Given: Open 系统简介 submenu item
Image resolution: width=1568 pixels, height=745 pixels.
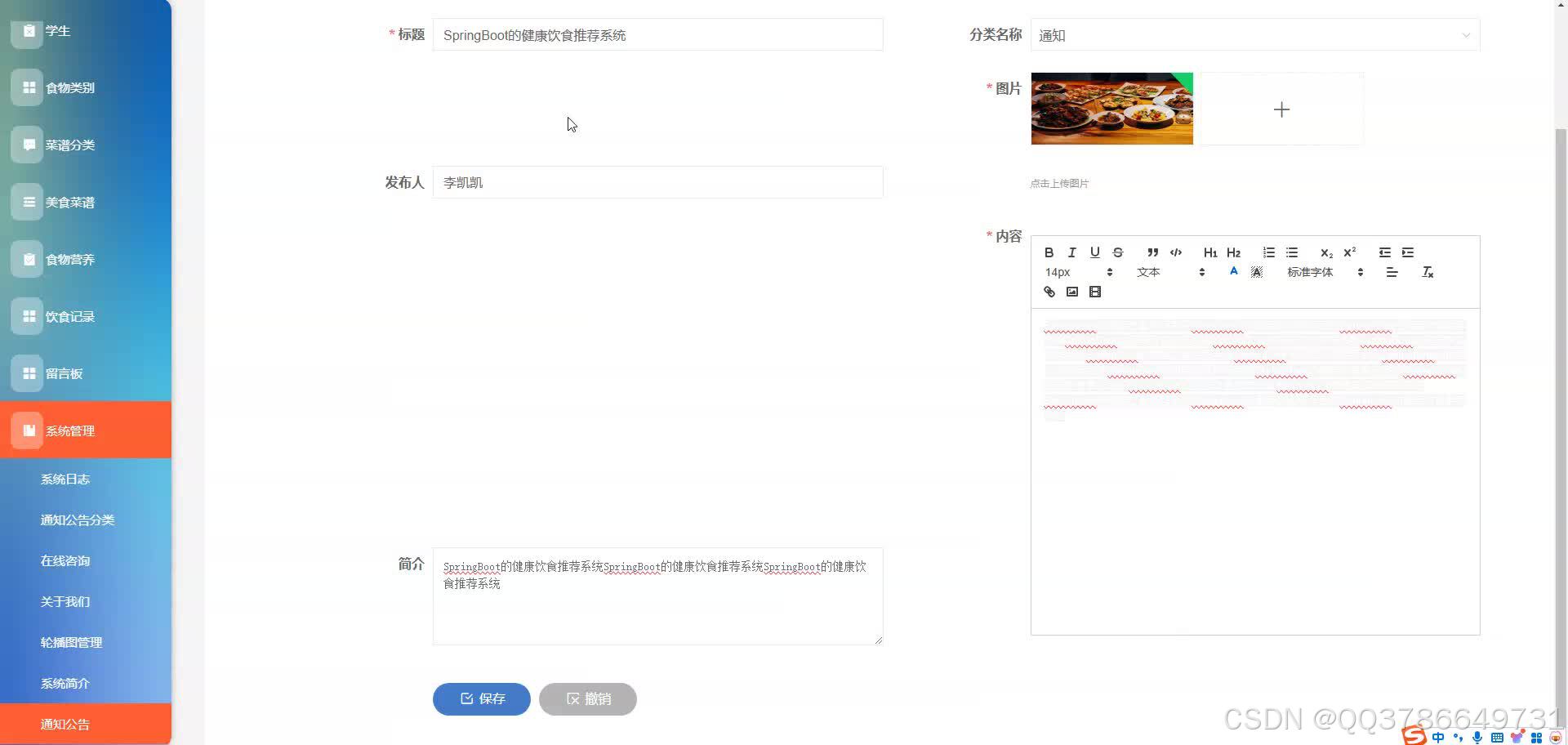Looking at the screenshot, I should (x=86, y=684).
